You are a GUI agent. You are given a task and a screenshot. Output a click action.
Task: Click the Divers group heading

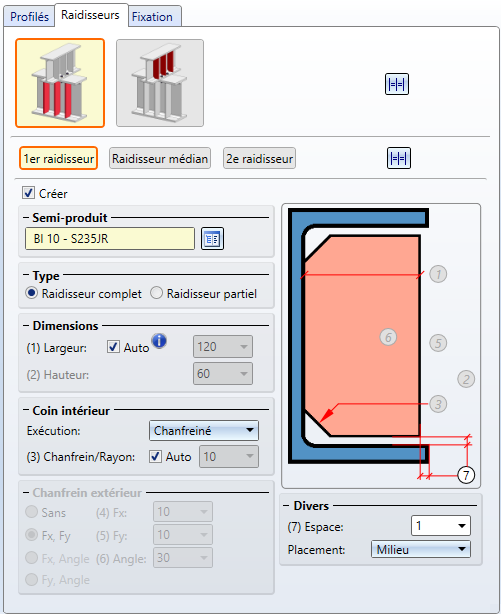coord(311,506)
